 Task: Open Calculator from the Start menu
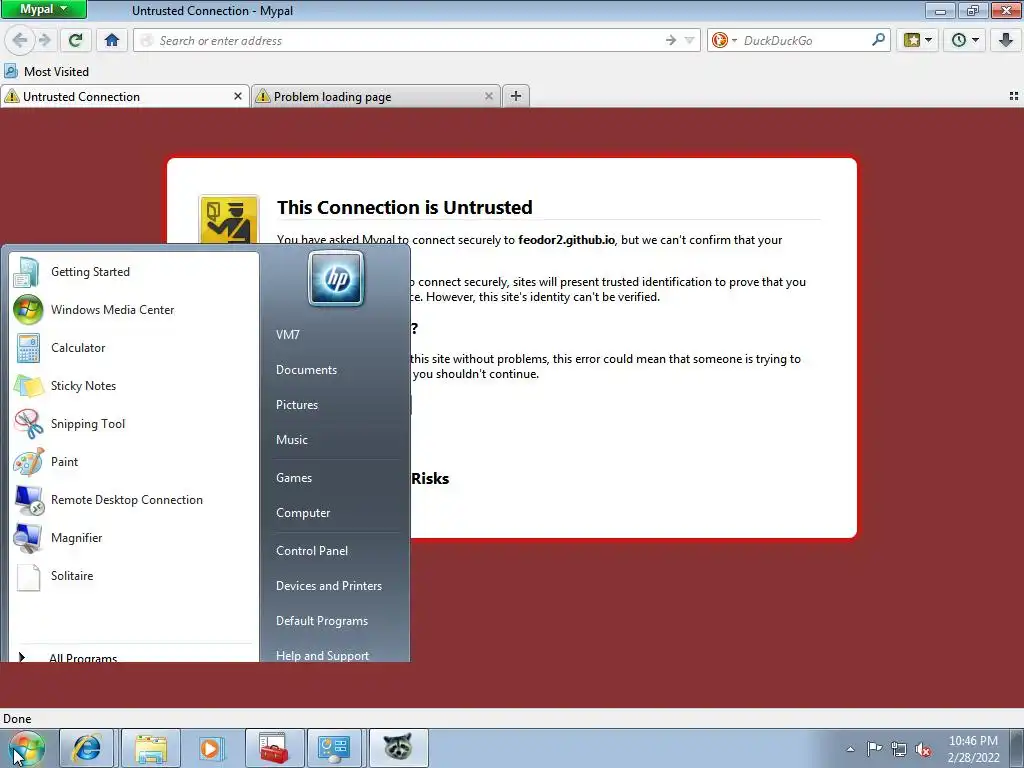(135, 347)
